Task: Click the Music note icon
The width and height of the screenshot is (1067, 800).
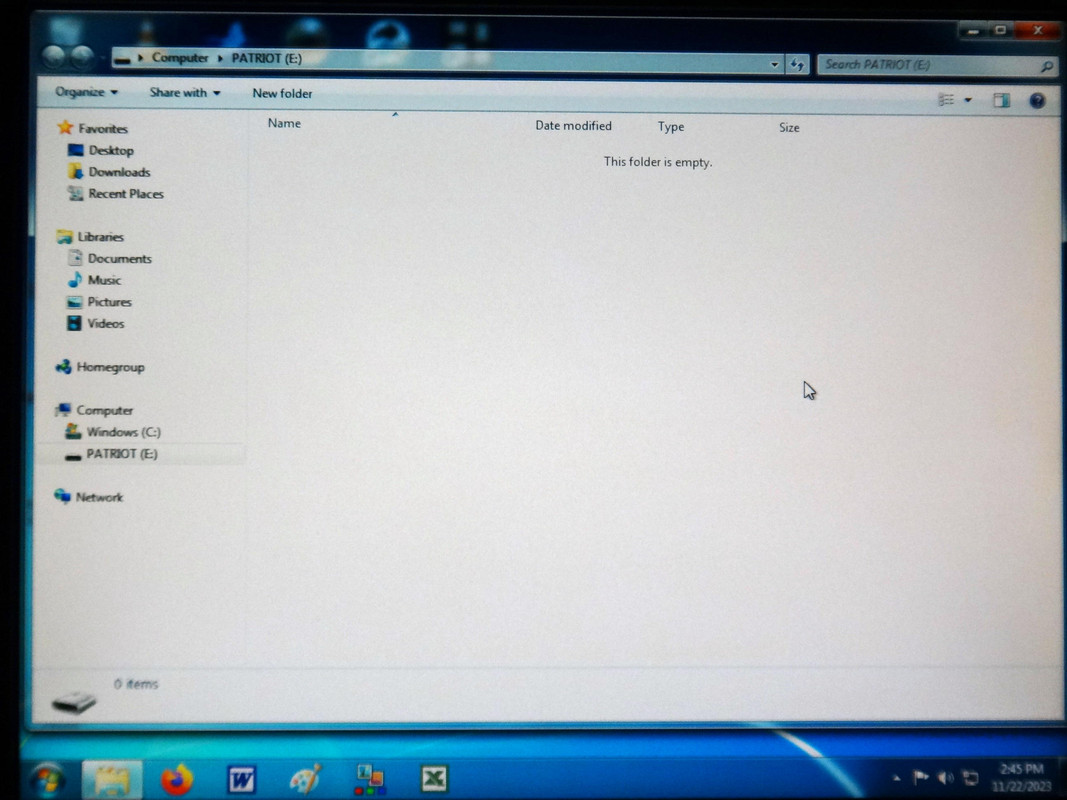Action: 74,280
